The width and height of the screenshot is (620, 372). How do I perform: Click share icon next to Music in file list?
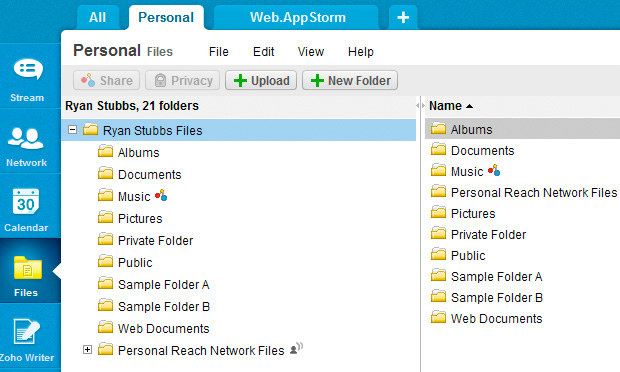coord(494,170)
